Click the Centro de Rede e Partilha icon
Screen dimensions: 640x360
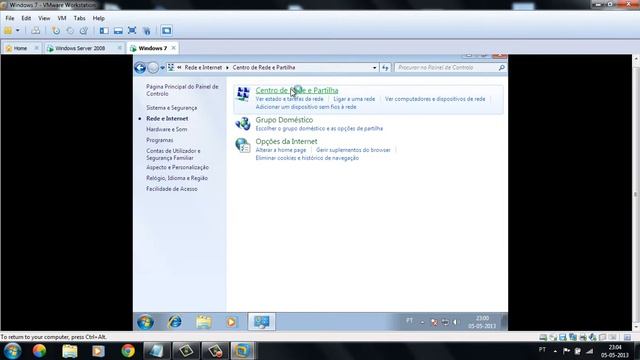pyautogui.click(x=243, y=93)
